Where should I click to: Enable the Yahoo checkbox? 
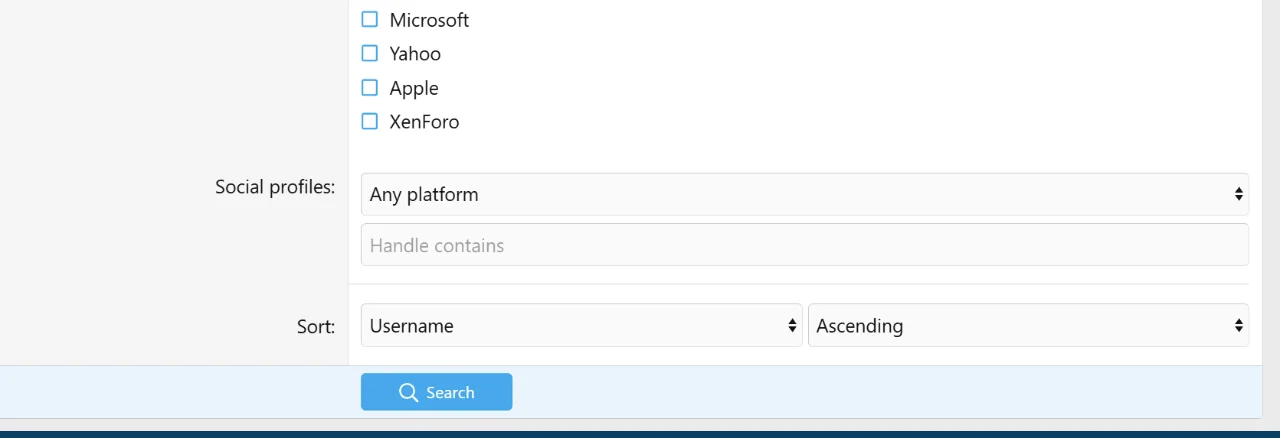(x=370, y=53)
